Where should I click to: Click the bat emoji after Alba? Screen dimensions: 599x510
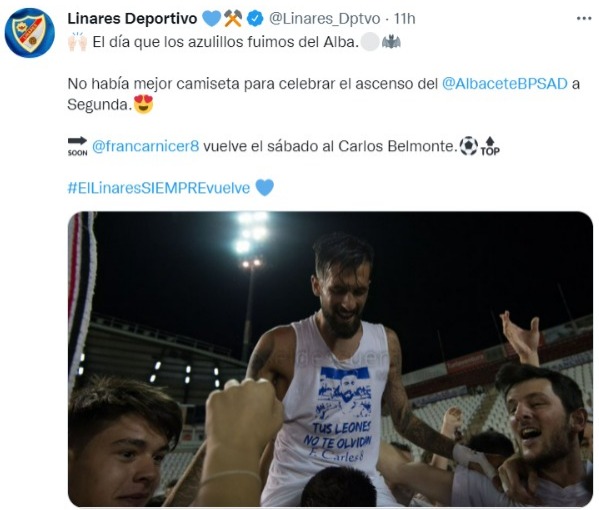point(391,42)
